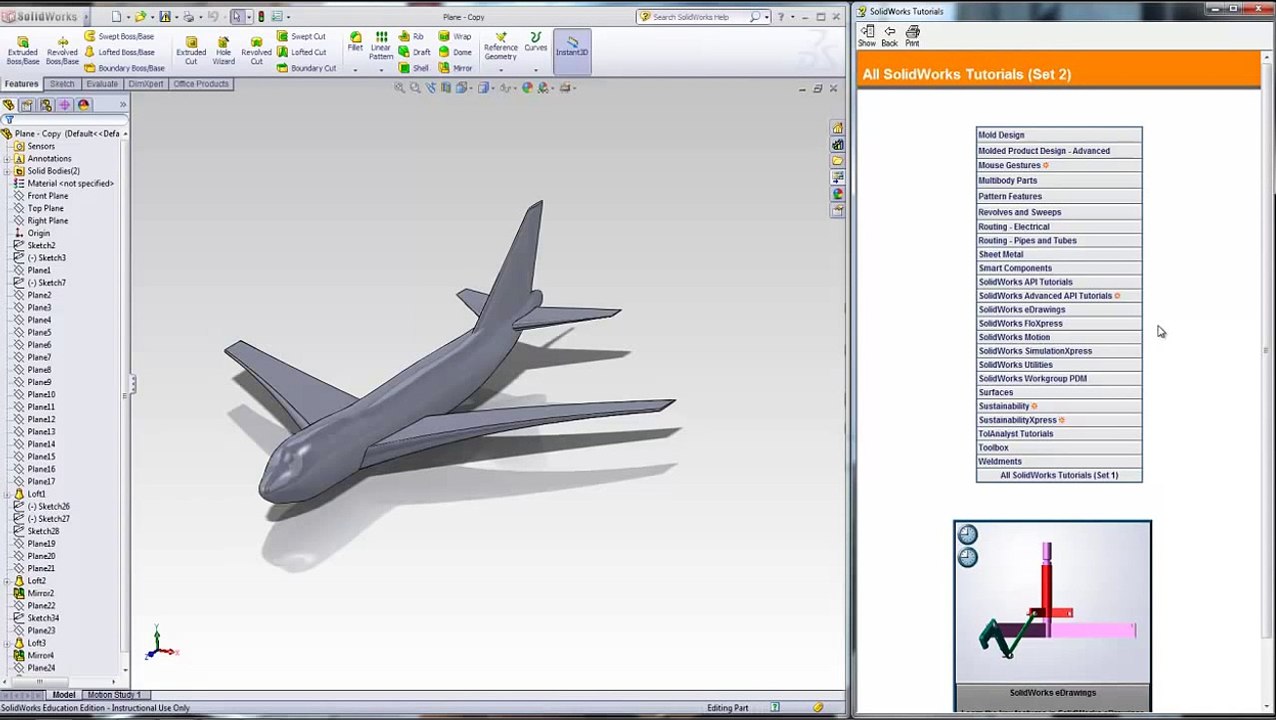Select the Shell feature
The height and width of the screenshot is (720, 1276).
pos(413,68)
